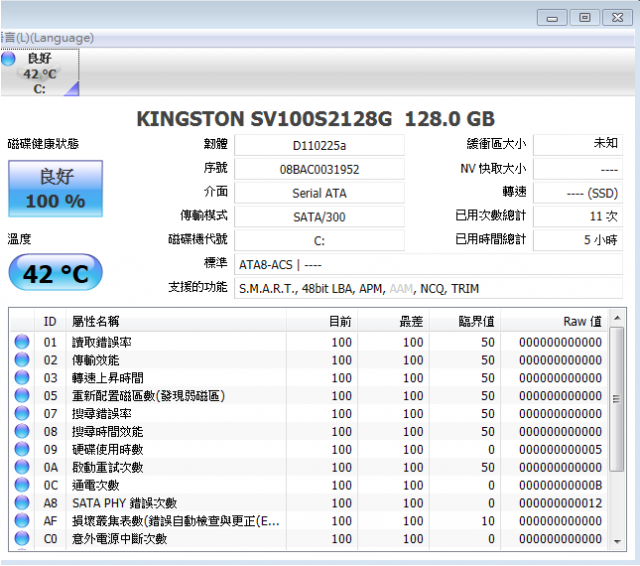
Task: Click the 最差 column header
Action: 393,321
